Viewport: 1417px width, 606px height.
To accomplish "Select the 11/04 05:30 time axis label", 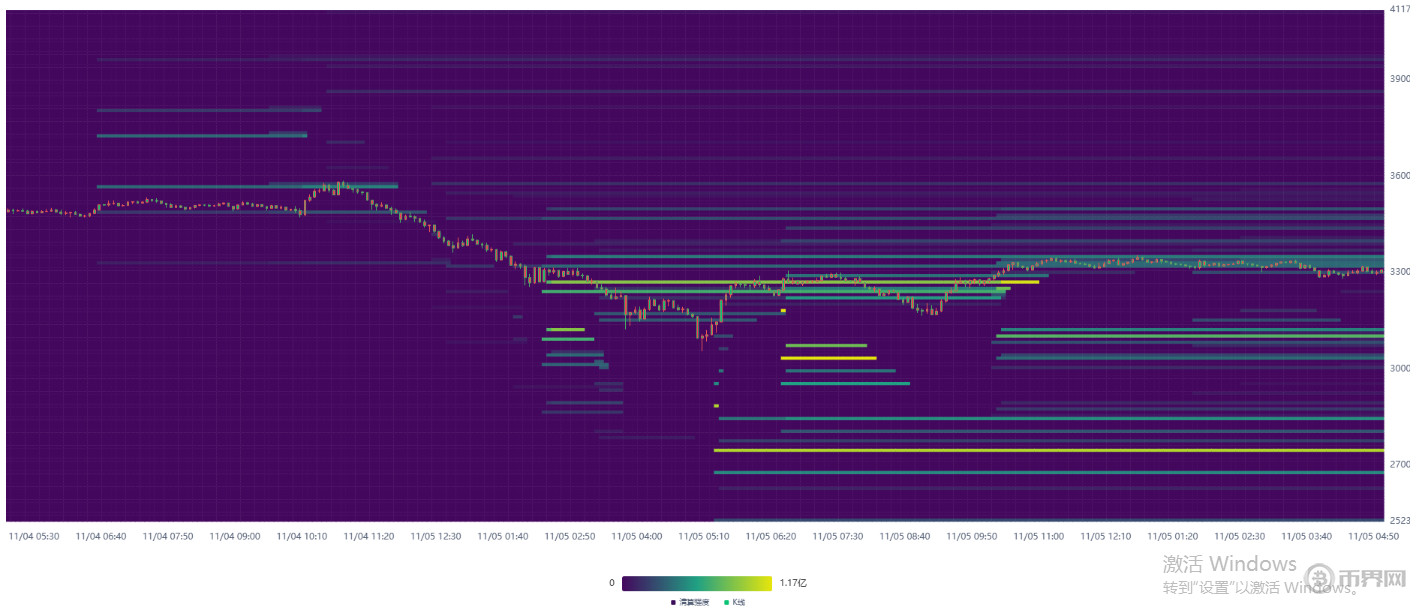I will coord(34,536).
